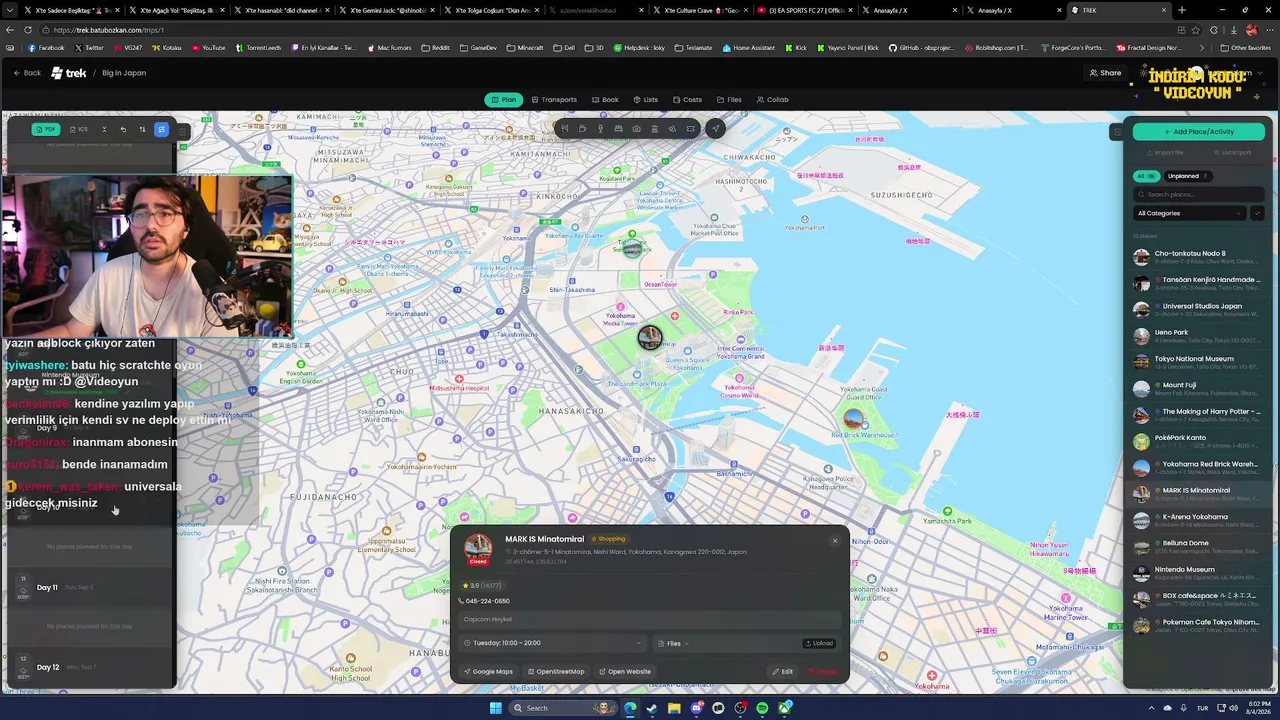Click Import file option
This screenshot has height=720, width=1280.
1164,153
